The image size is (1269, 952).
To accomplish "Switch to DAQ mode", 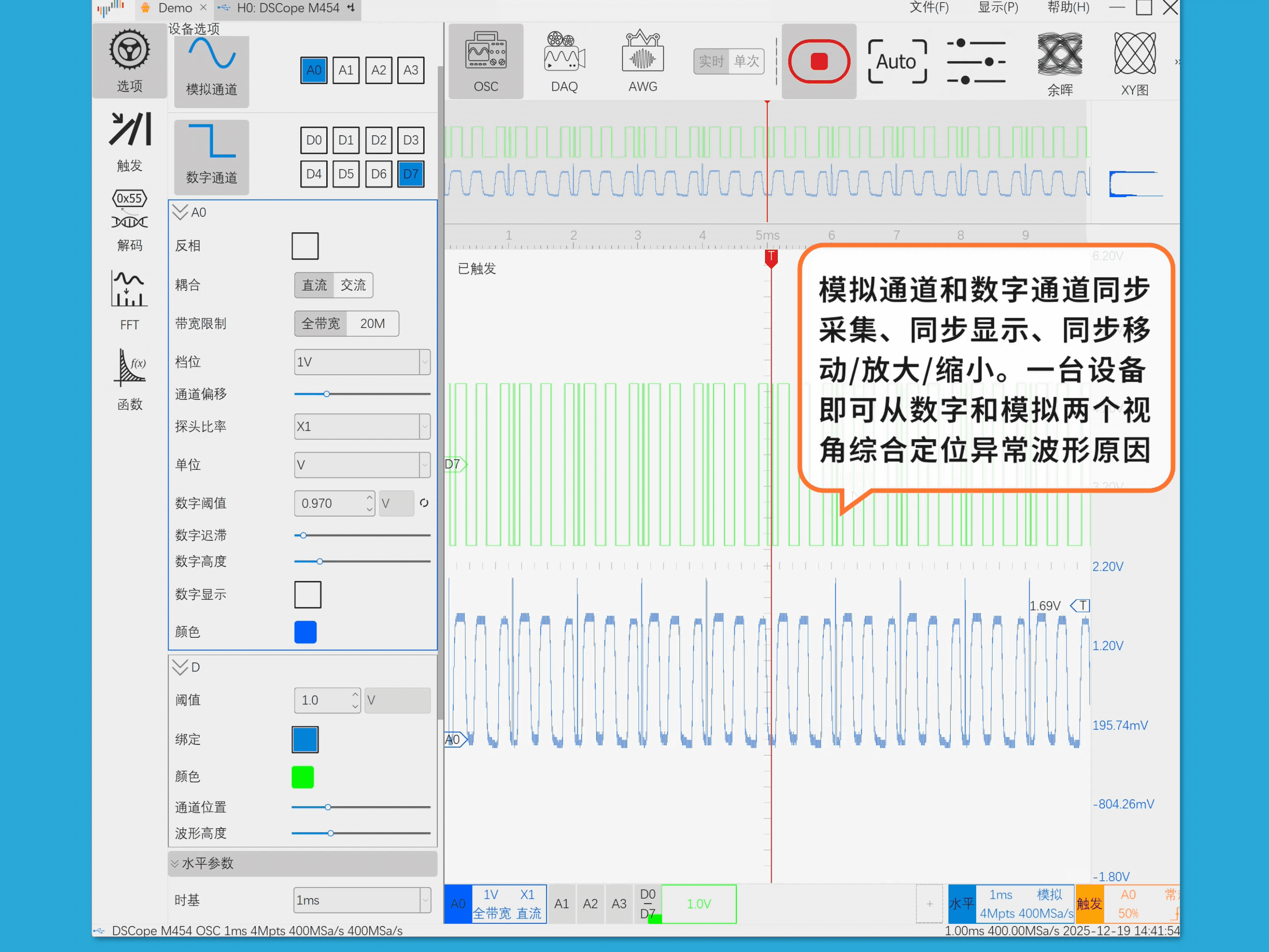I will pos(564,61).
